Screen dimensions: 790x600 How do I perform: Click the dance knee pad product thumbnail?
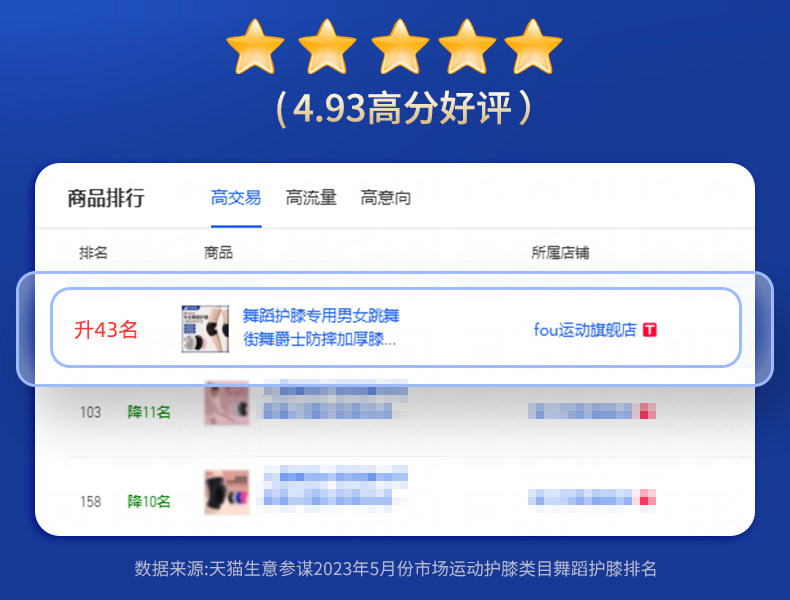click(205, 328)
